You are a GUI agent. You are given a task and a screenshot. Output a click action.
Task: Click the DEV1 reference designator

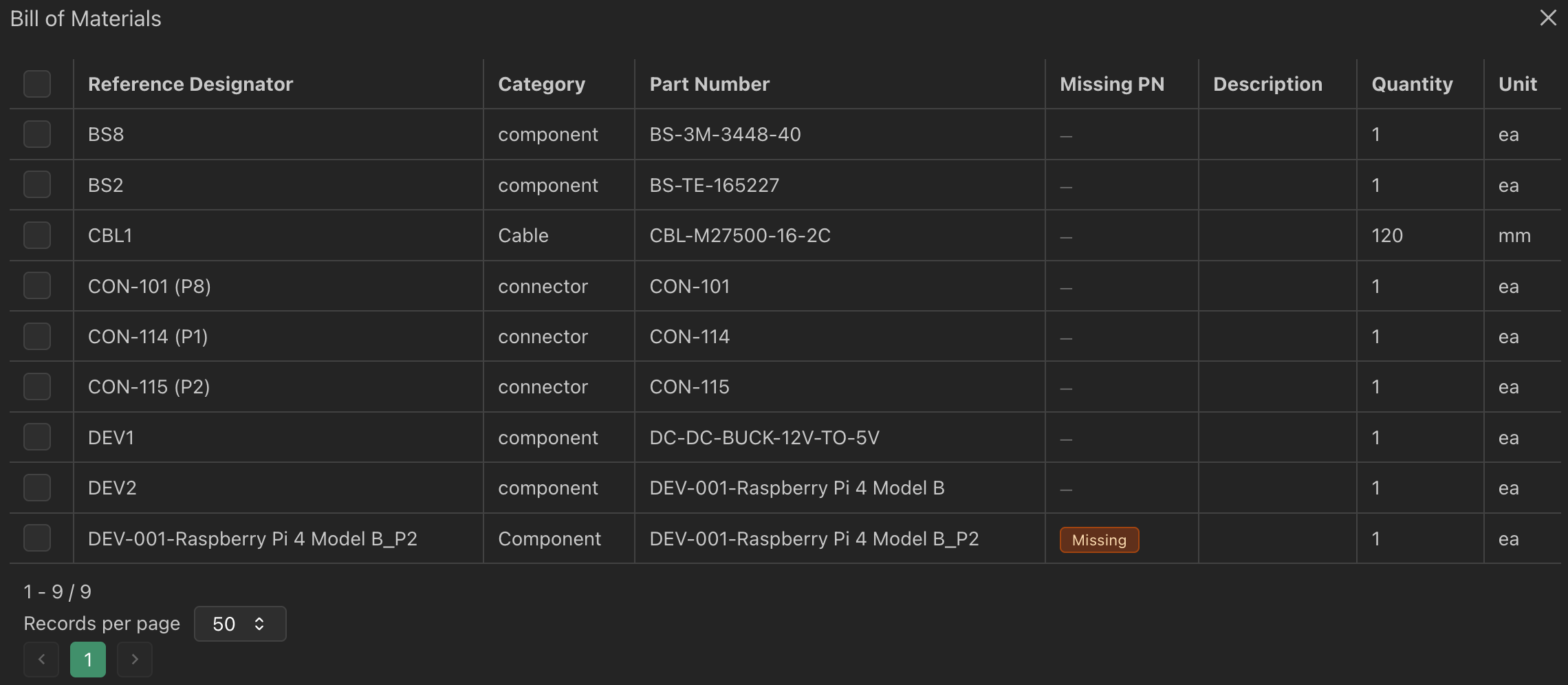[111, 437]
